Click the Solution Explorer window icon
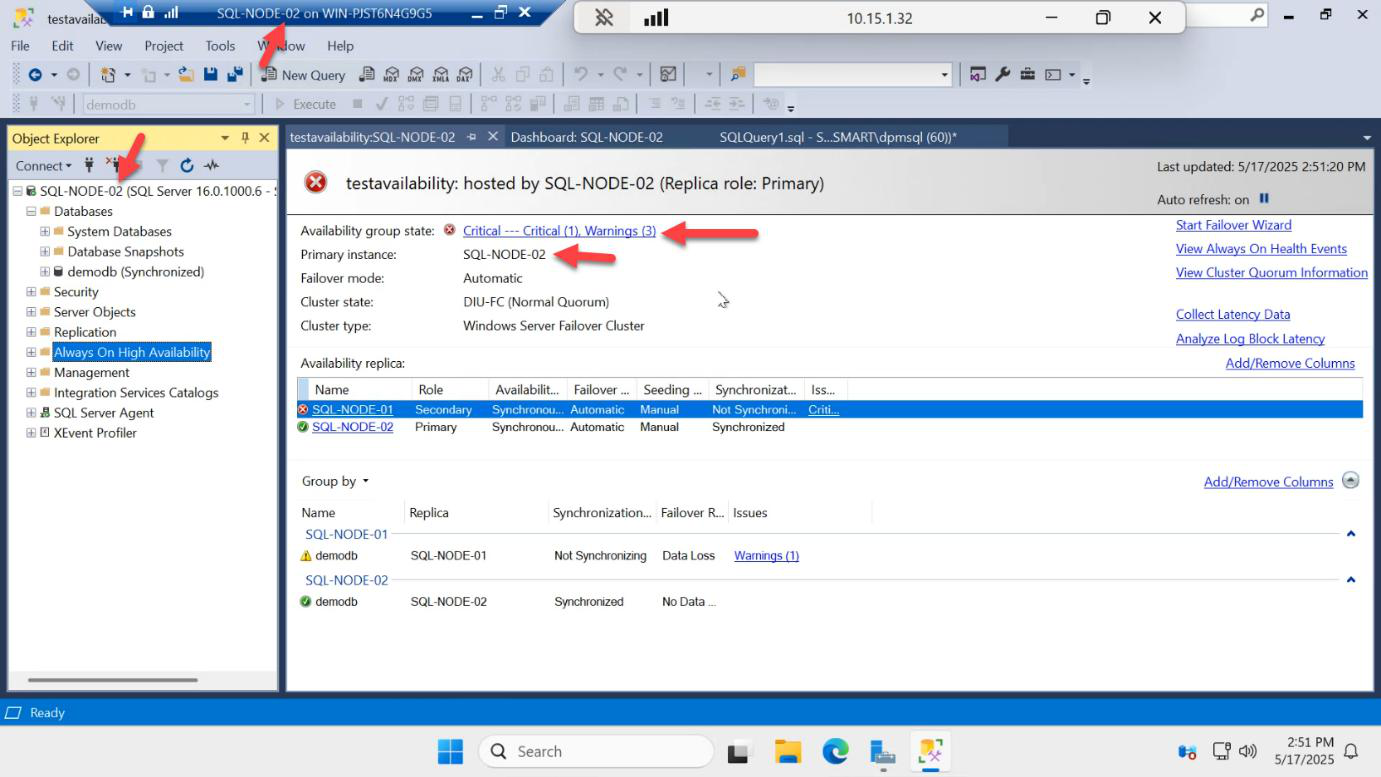 (978, 75)
